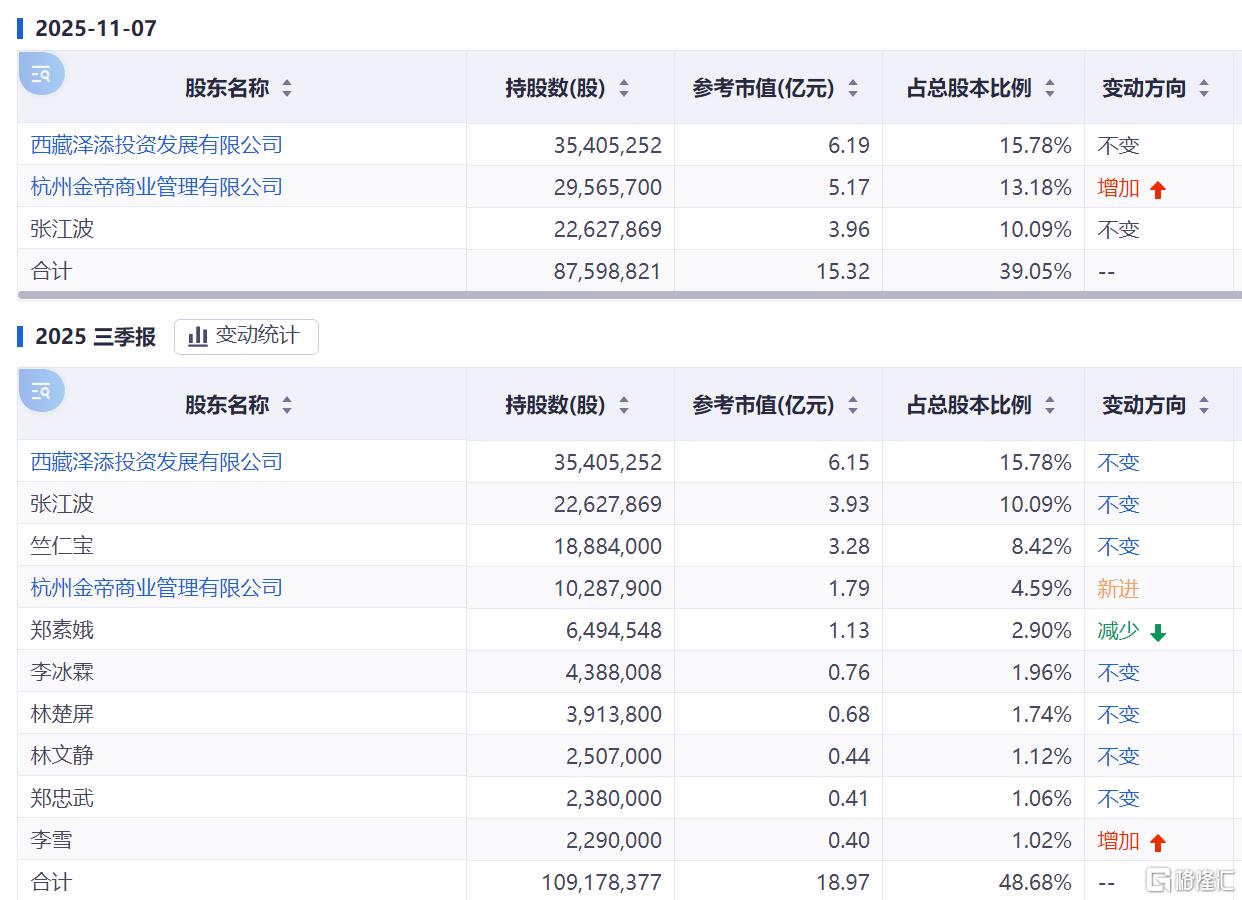Viewport: 1242px width, 900px height.
Task: Open 杭州金帝商业管理有限公司 link in 三季报 table
Action: pyautogui.click(x=157, y=588)
